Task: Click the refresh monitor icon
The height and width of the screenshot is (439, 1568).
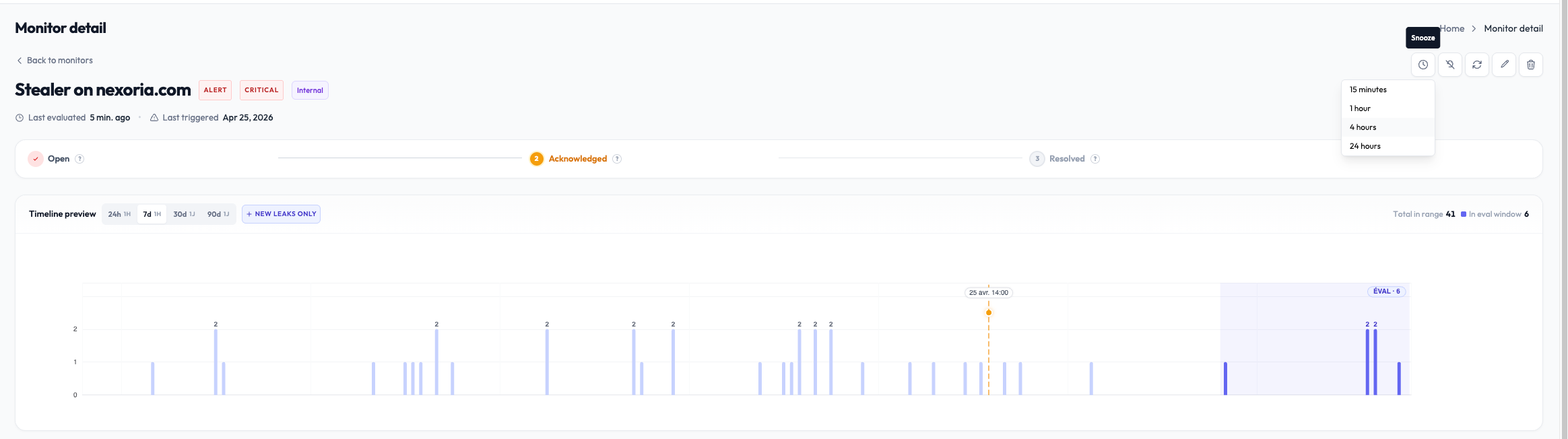Action: point(1476,65)
